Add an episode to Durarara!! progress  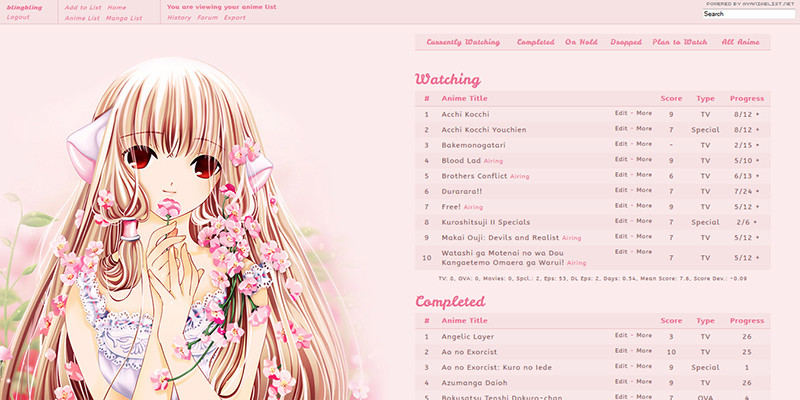[x=757, y=191]
